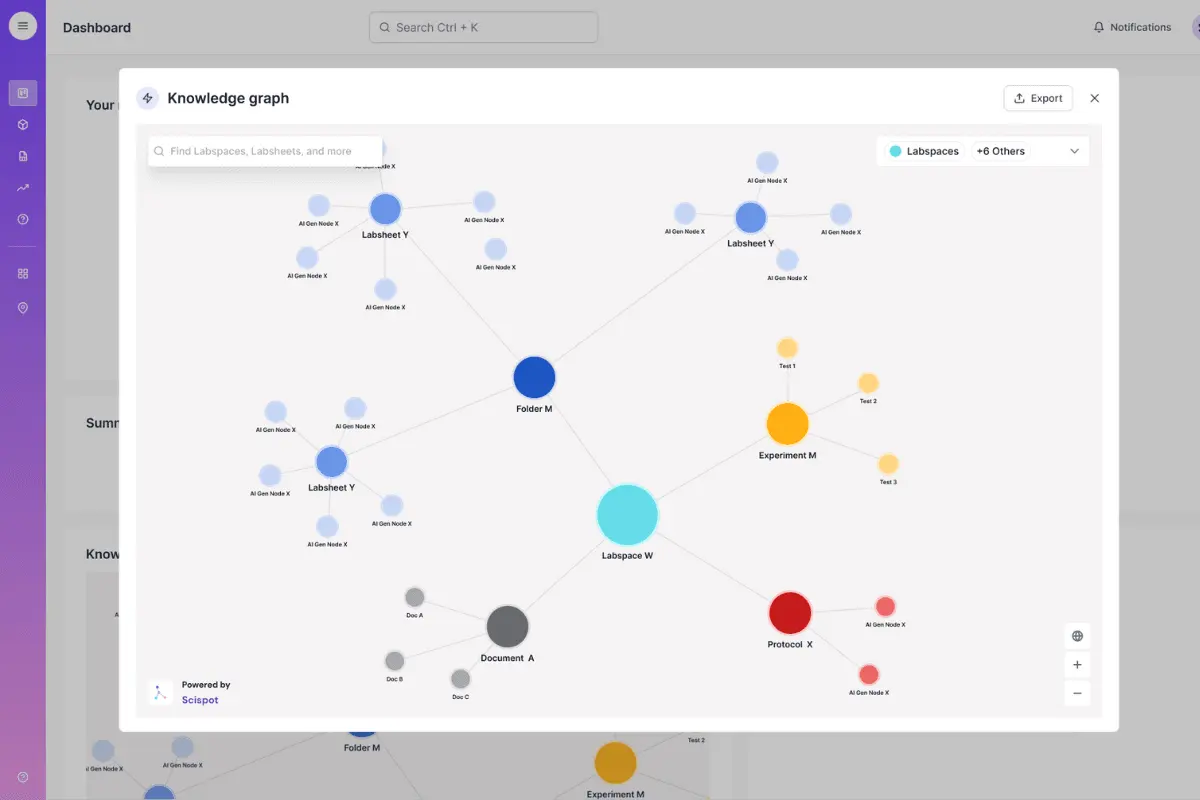The image size is (1200, 800).
Task: Select the Test 1 node
Action: pos(787,348)
